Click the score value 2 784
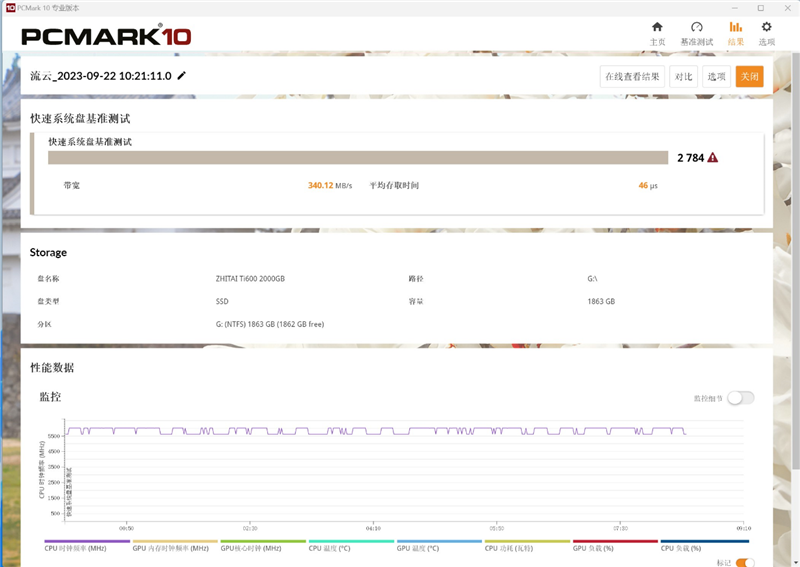This screenshot has width=800, height=567. tap(690, 158)
